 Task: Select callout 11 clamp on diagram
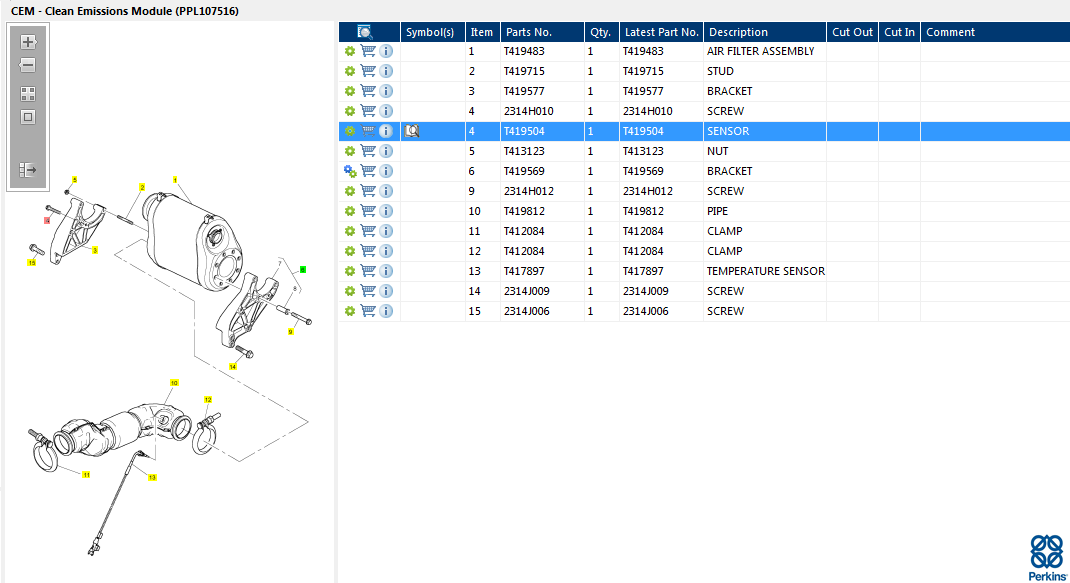click(86, 474)
